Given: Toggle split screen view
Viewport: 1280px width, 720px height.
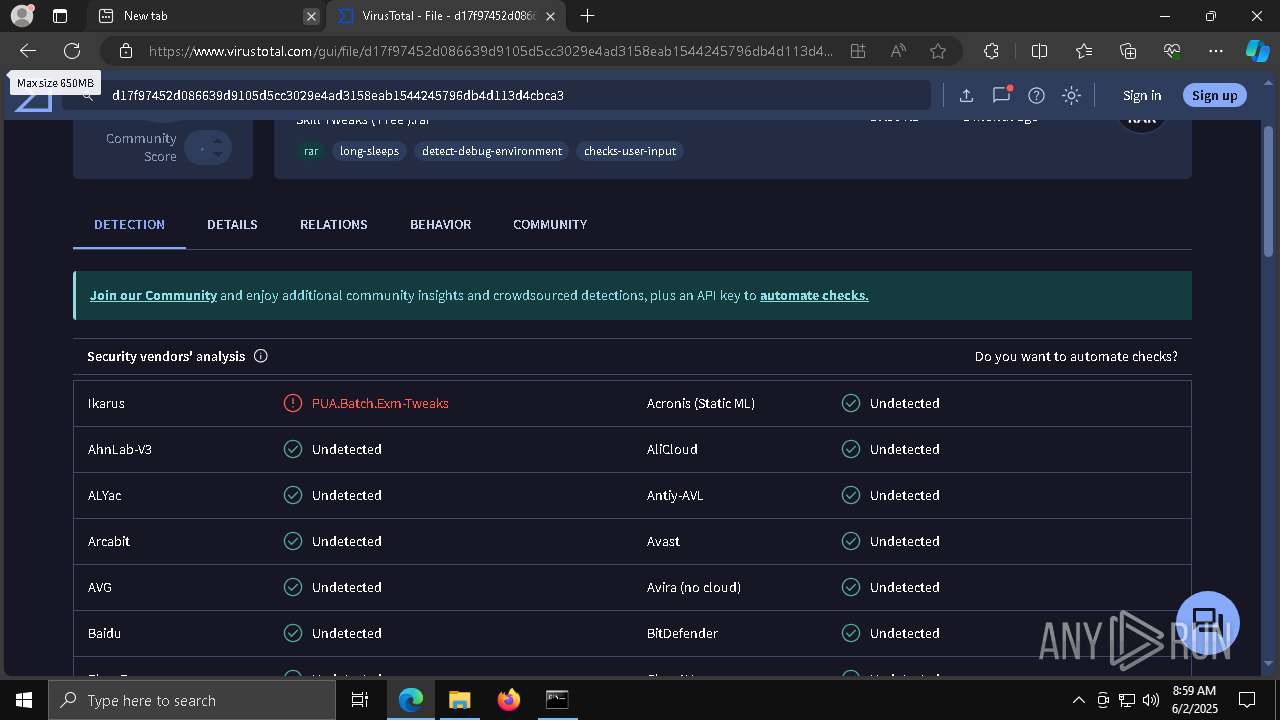Looking at the screenshot, I should [1039, 51].
